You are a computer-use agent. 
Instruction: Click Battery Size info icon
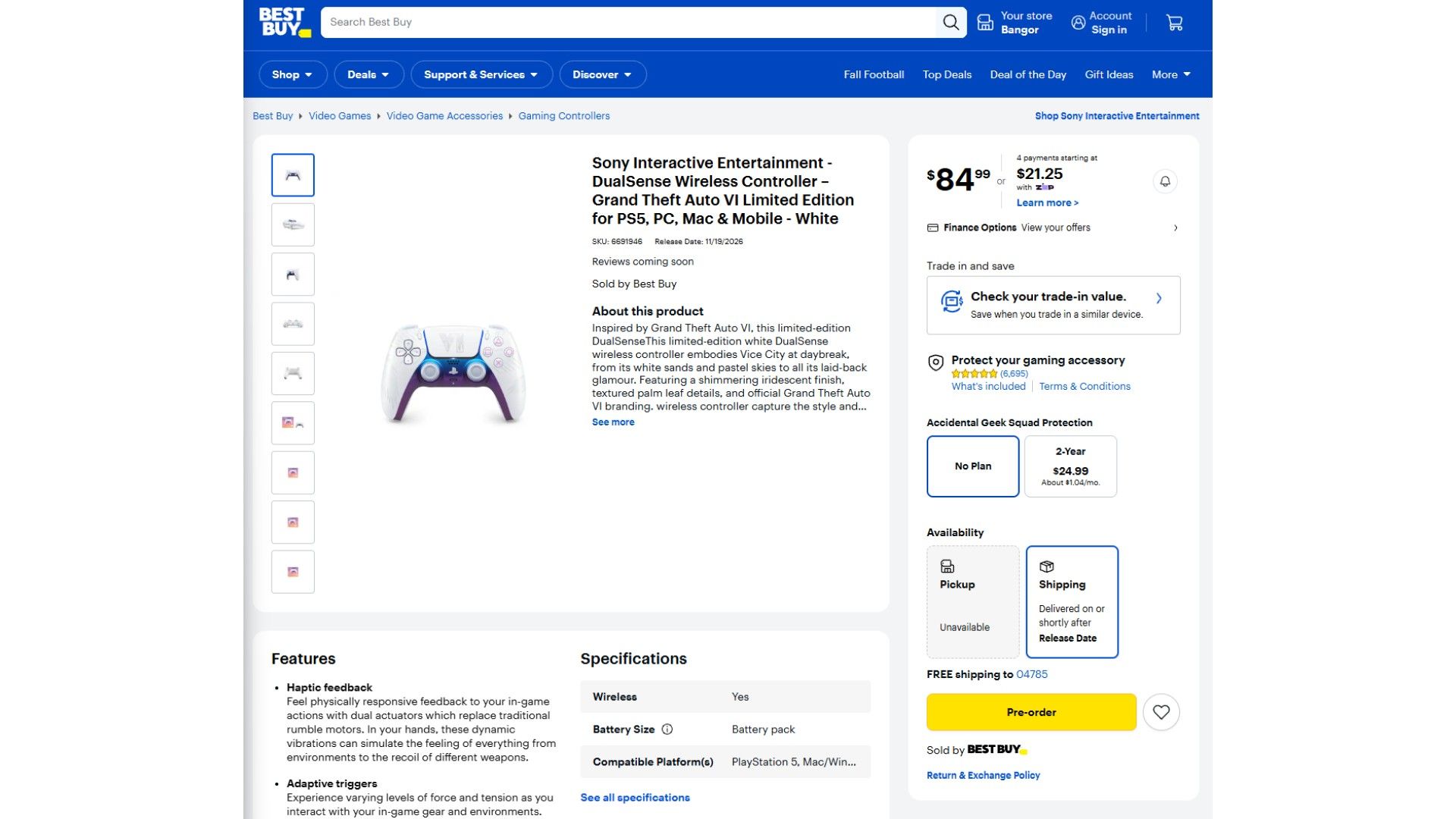tap(667, 730)
